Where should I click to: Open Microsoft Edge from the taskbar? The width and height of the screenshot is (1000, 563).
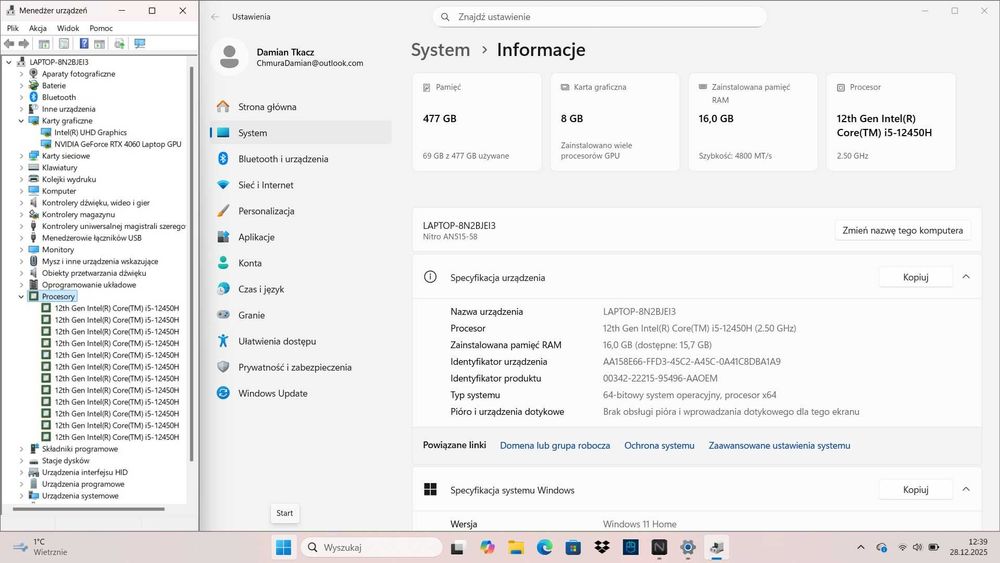point(544,548)
